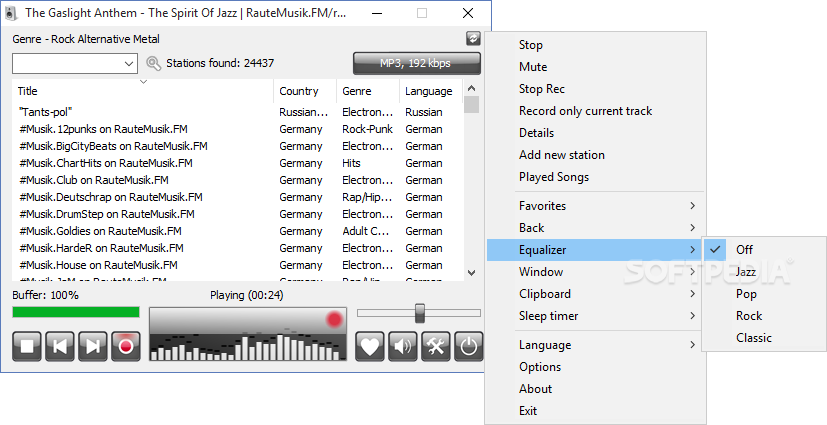
Task: Select #Musik.BigCityBeats on RauteMusik.FM
Action: pos(238,146)
